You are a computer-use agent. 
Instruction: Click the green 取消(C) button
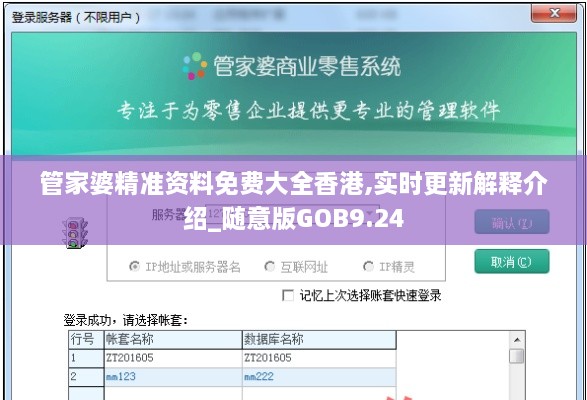512,261
